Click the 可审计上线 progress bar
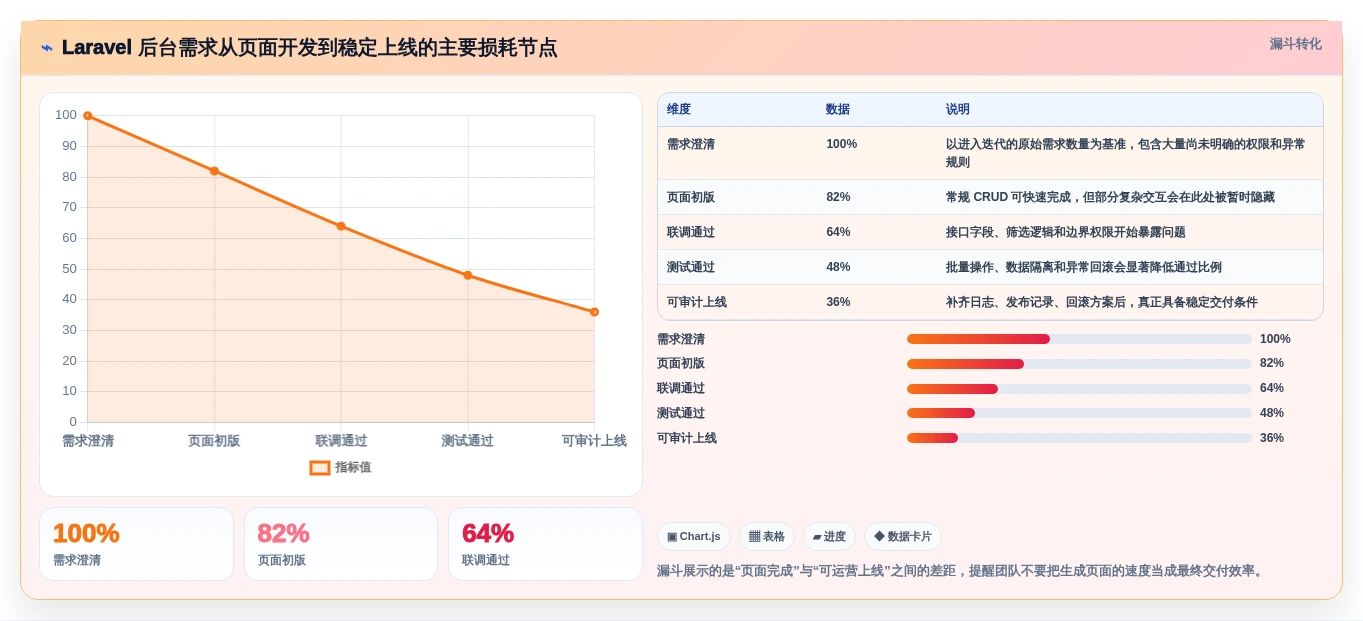Image resolution: width=1363 pixels, height=621 pixels. 1079,438
